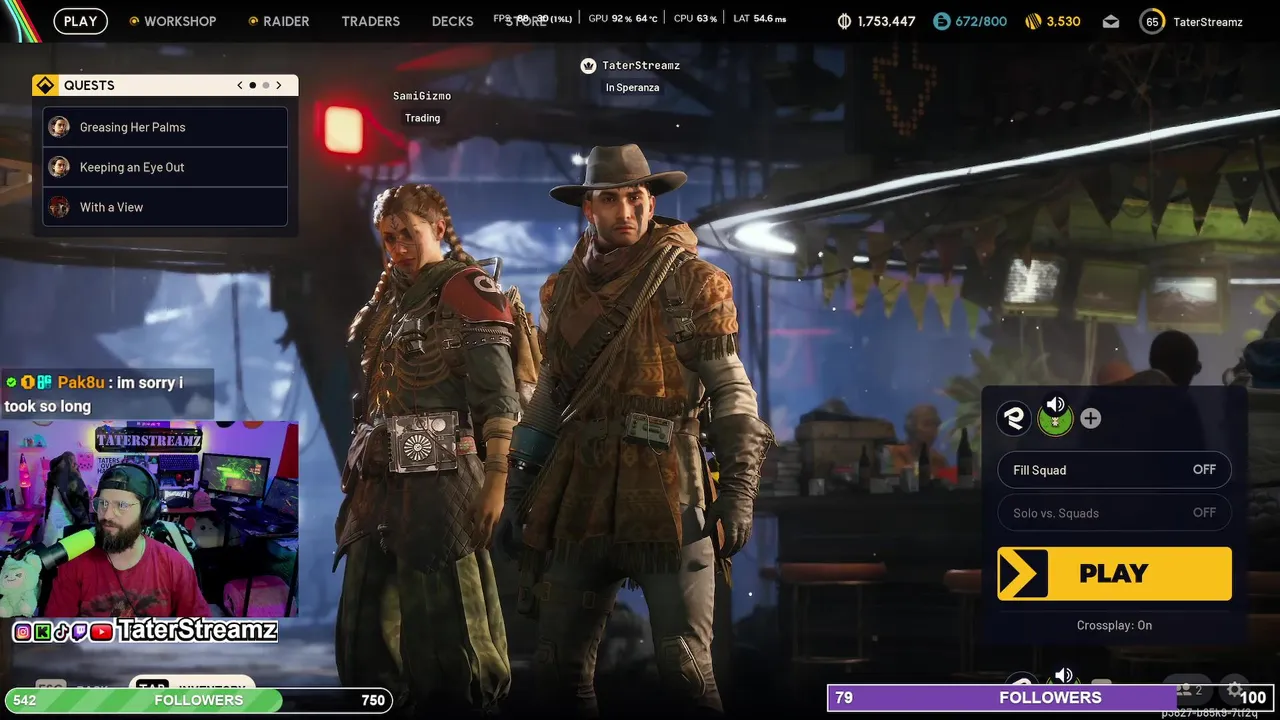Go to previous quests page arrow
1280x720 pixels.
[240, 85]
